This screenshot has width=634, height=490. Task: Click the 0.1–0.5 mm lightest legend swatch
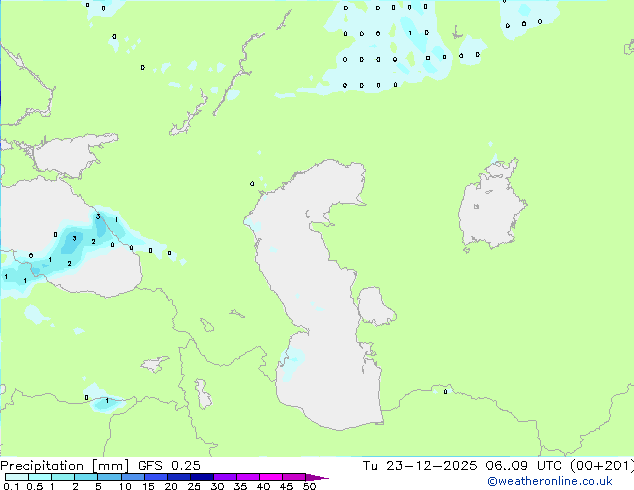(17, 477)
